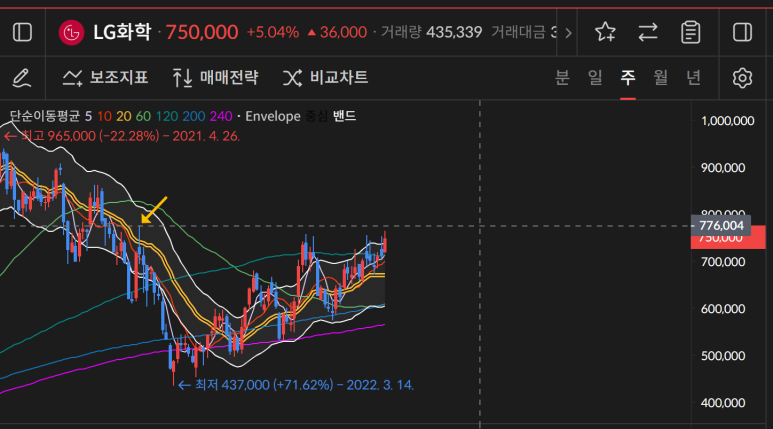Toggle the 20 moving average period
This screenshot has width=773, height=429.
point(124,116)
